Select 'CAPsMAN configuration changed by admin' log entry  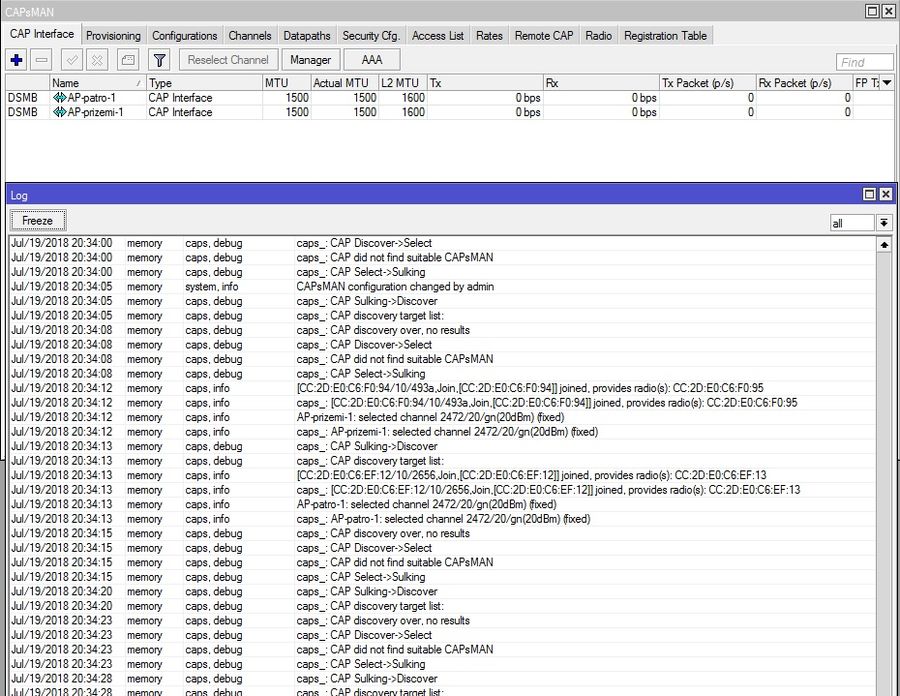395,286
